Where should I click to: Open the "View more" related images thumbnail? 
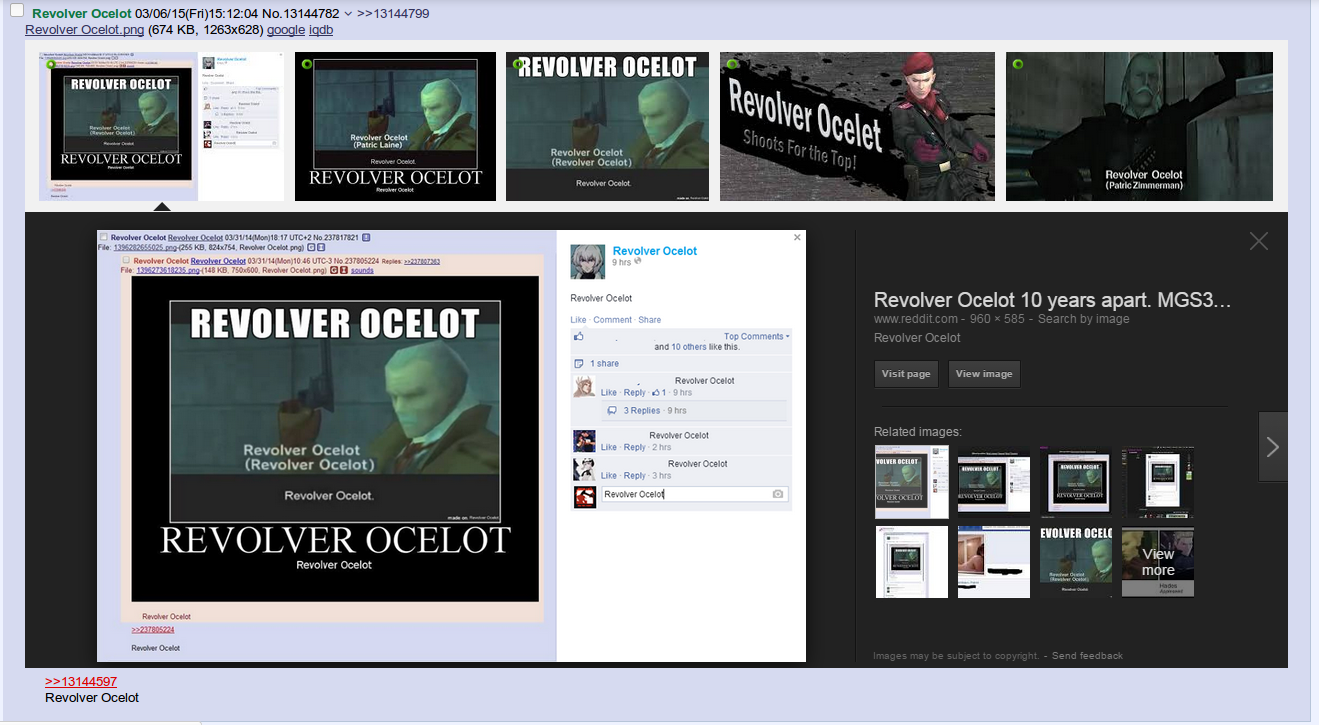point(1157,560)
